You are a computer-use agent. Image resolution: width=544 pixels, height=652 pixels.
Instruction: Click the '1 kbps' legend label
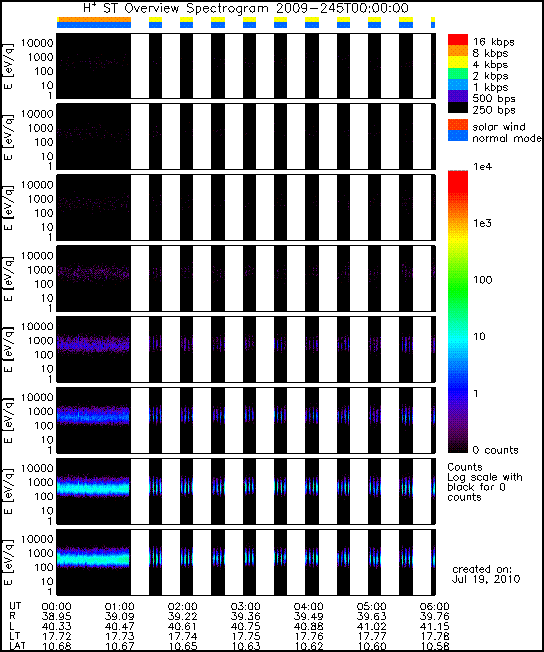click(x=490, y=87)
